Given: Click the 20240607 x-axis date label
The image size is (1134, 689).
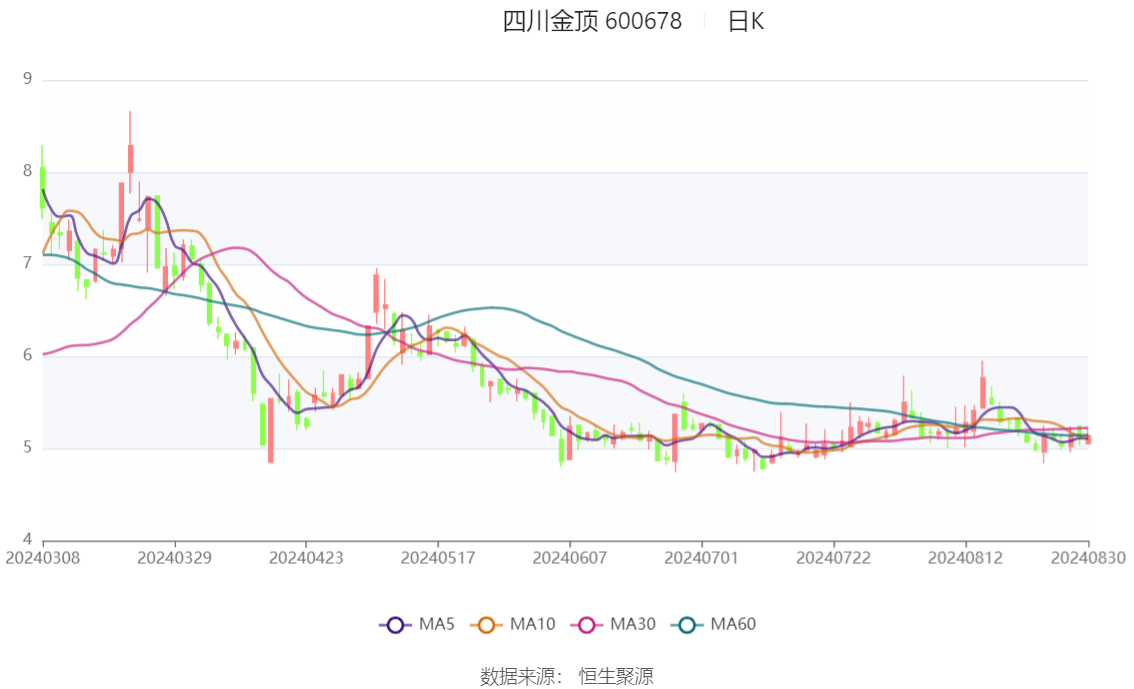Looking at the screenshot, I should coord(570,558).
